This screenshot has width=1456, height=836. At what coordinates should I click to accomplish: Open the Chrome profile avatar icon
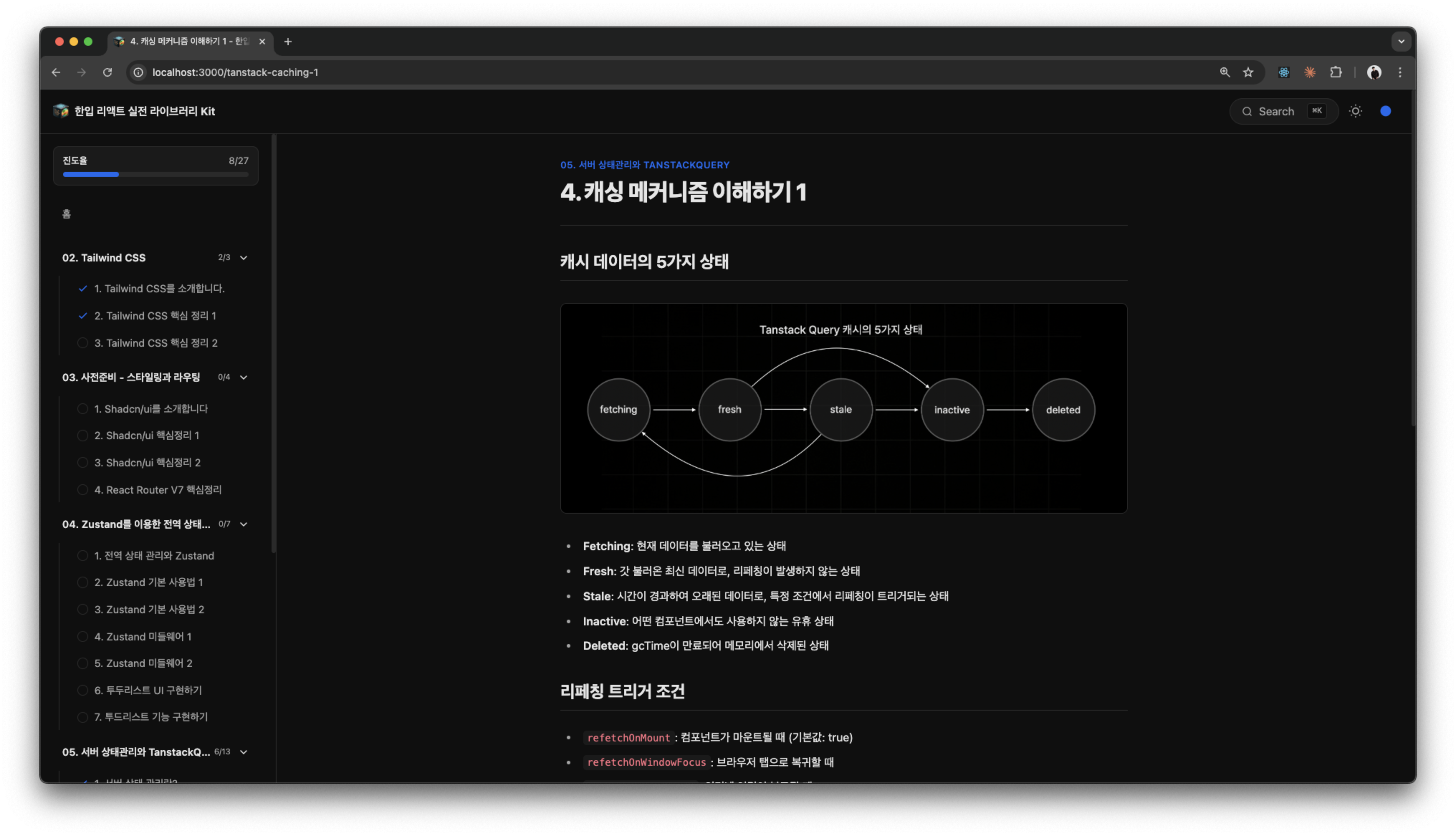[1374, 72]
